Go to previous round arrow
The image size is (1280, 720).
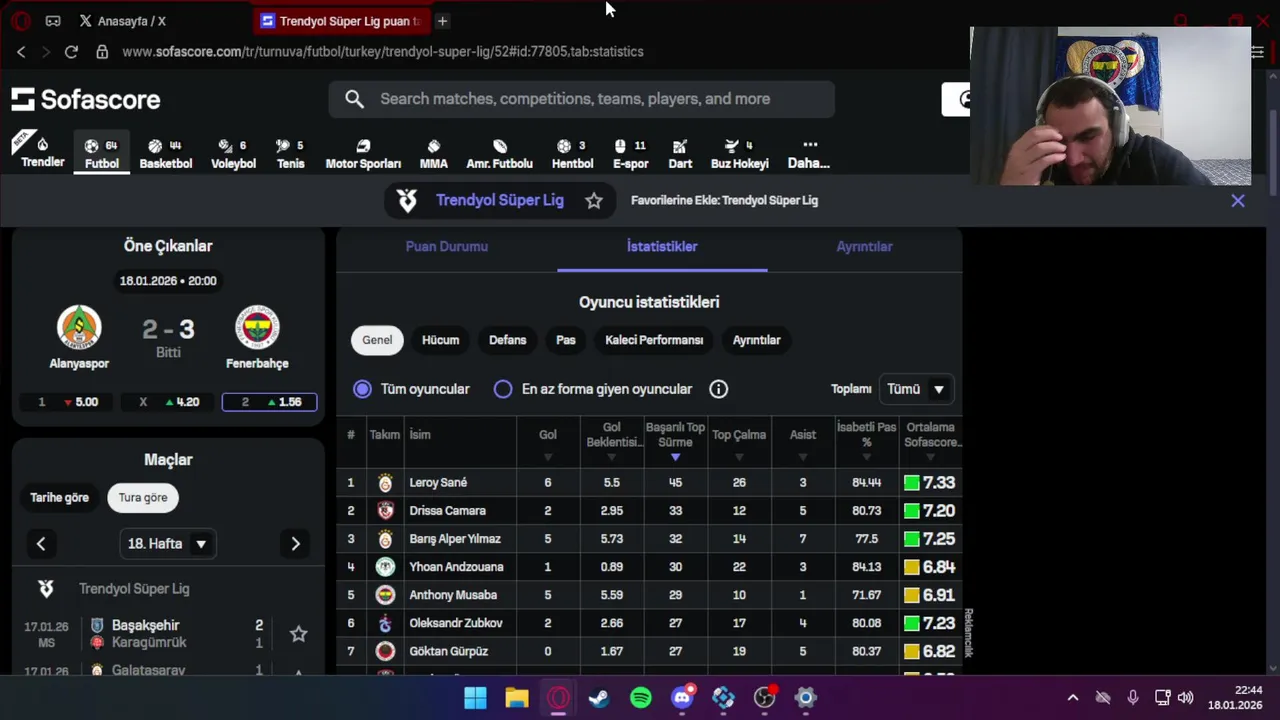coord(41,544)
